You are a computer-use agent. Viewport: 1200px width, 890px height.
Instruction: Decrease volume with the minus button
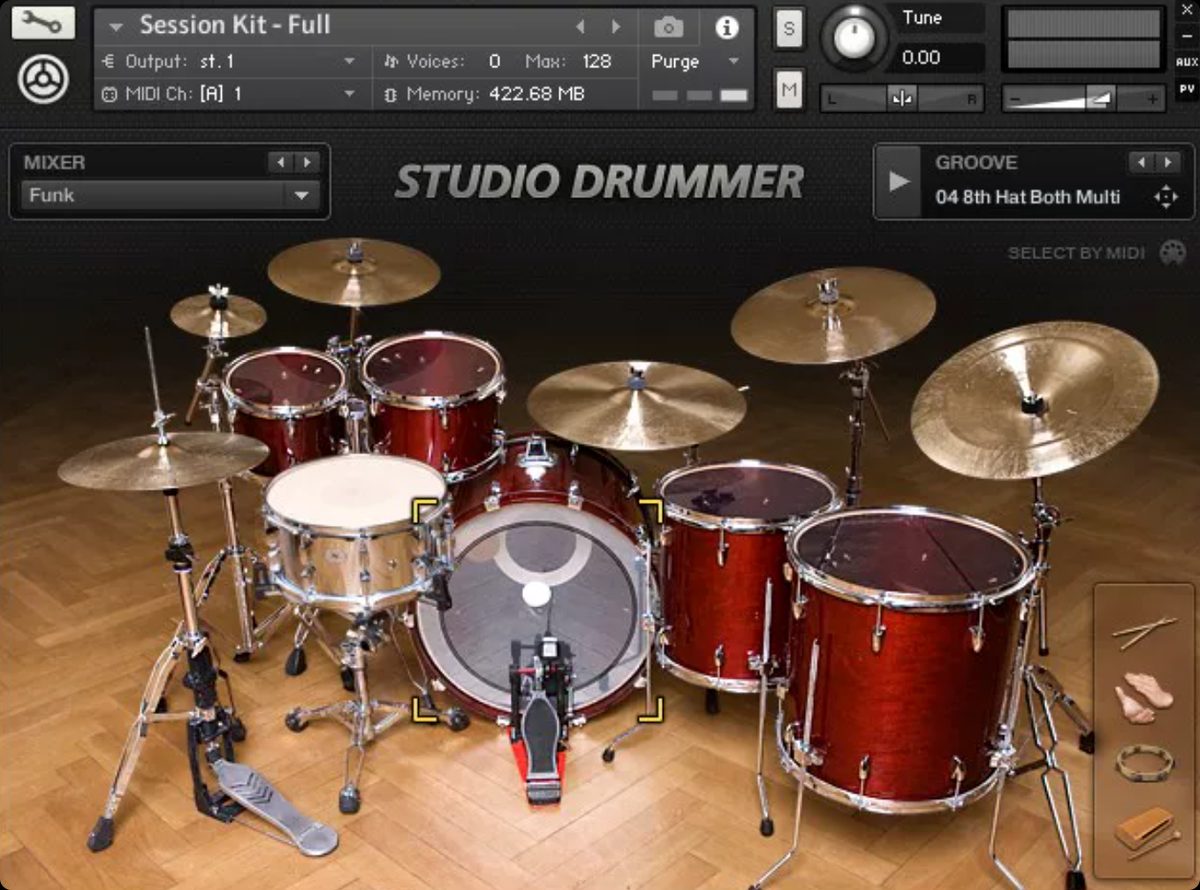point(1014,99)
